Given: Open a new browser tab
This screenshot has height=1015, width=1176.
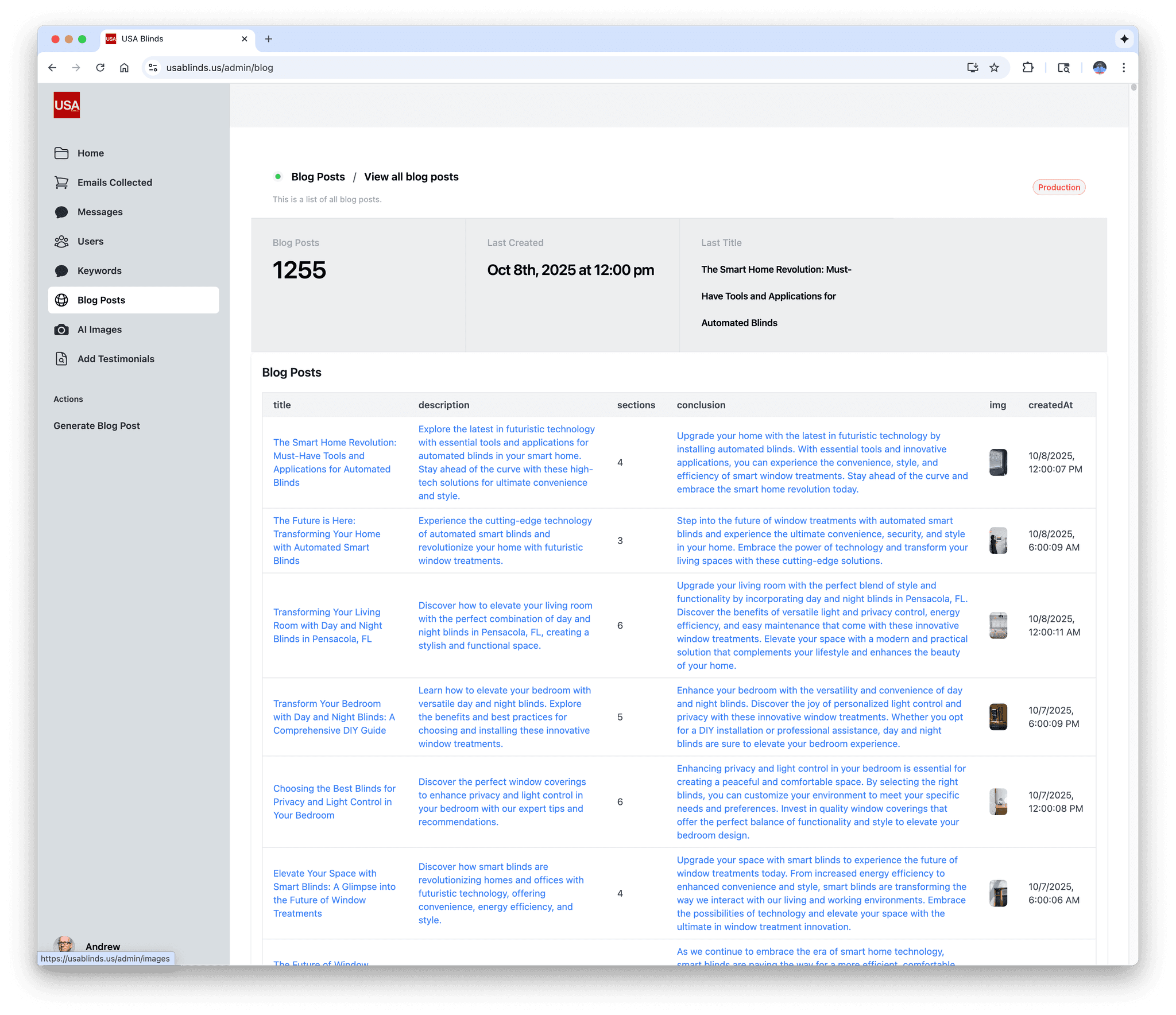Looking at the screenshot, I should 268,39.
